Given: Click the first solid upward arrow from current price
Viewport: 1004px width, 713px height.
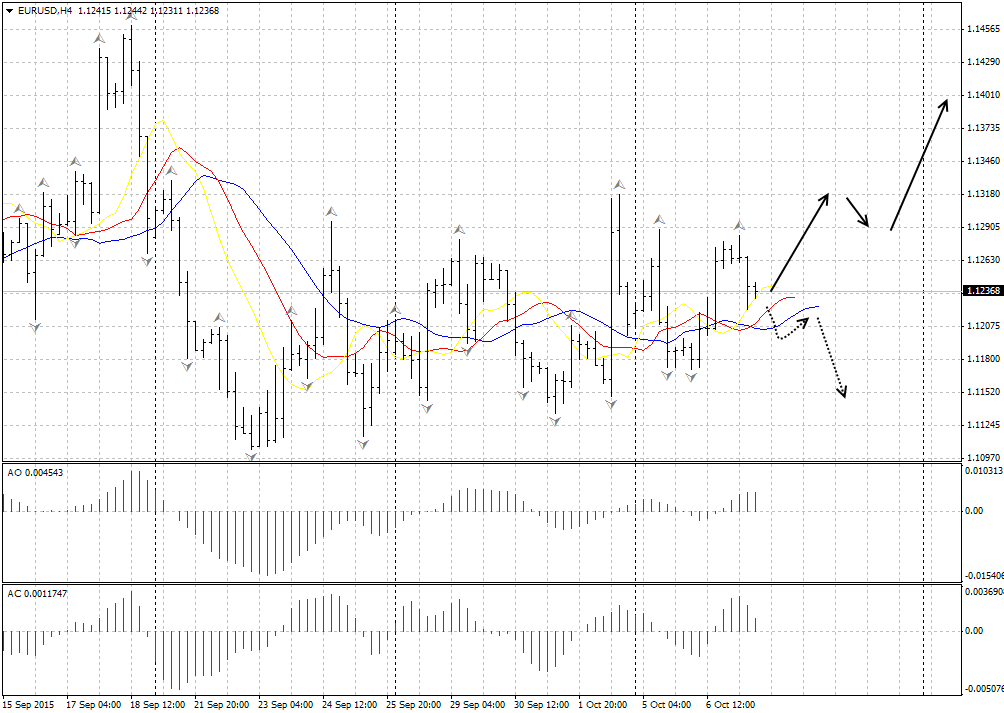Looking at the screenshot, I should click(799, 241).
